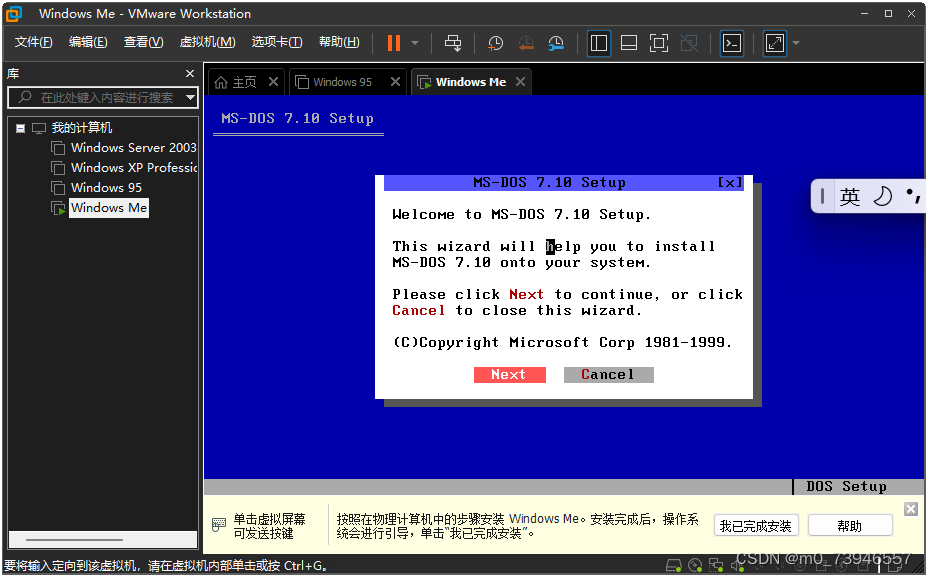The image size is (928, 577).
Task: Close the MS-DOS Setup dialog with [x]
Action: click(x=730, y=183)
